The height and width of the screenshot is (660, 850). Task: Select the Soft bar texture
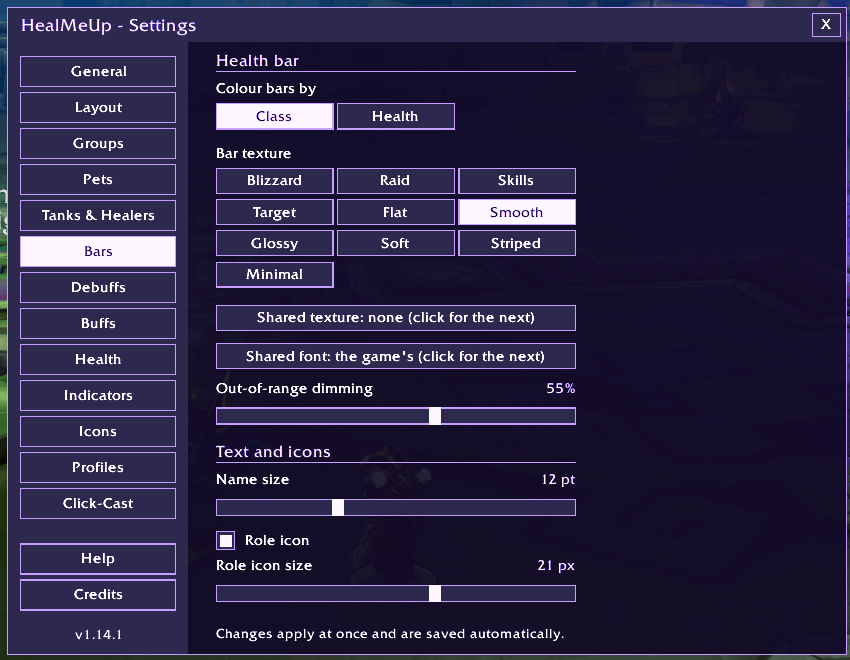pyautogui.click(x=396, y=243)
